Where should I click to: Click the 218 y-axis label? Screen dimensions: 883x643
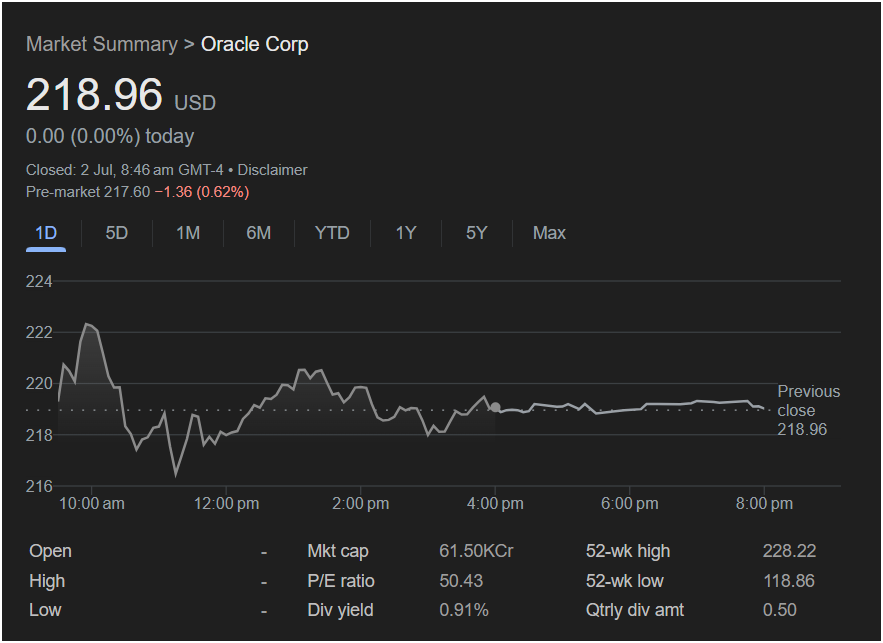pos(39,435)
